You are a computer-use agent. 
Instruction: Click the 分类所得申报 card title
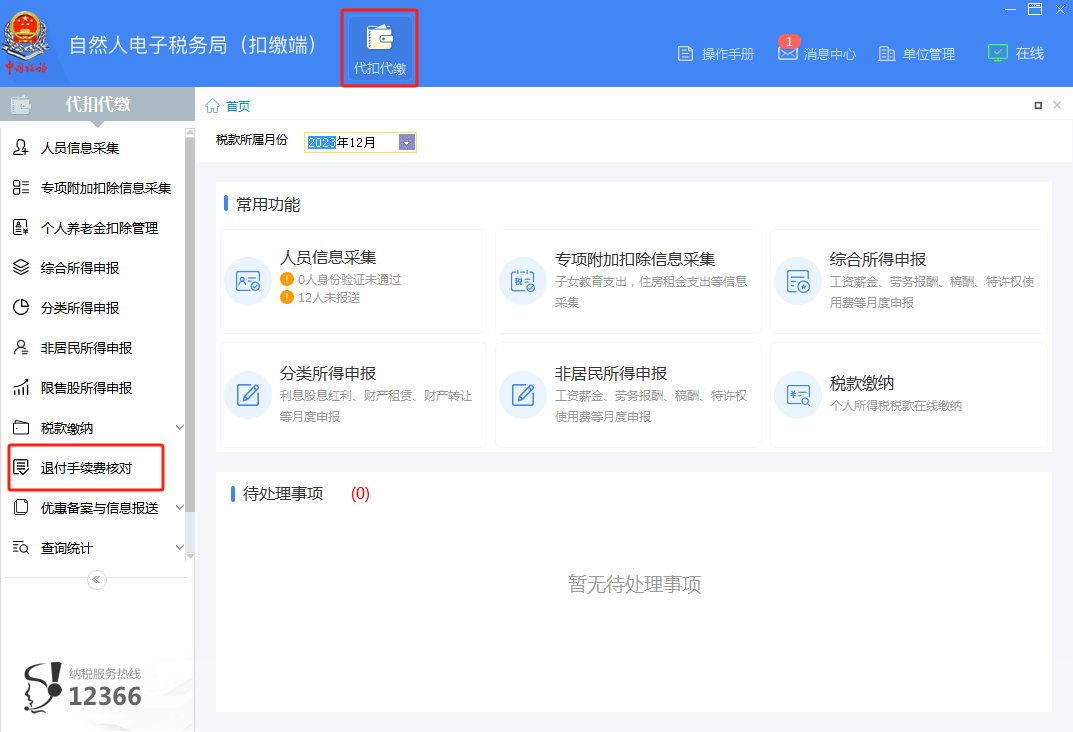[328, 374]
